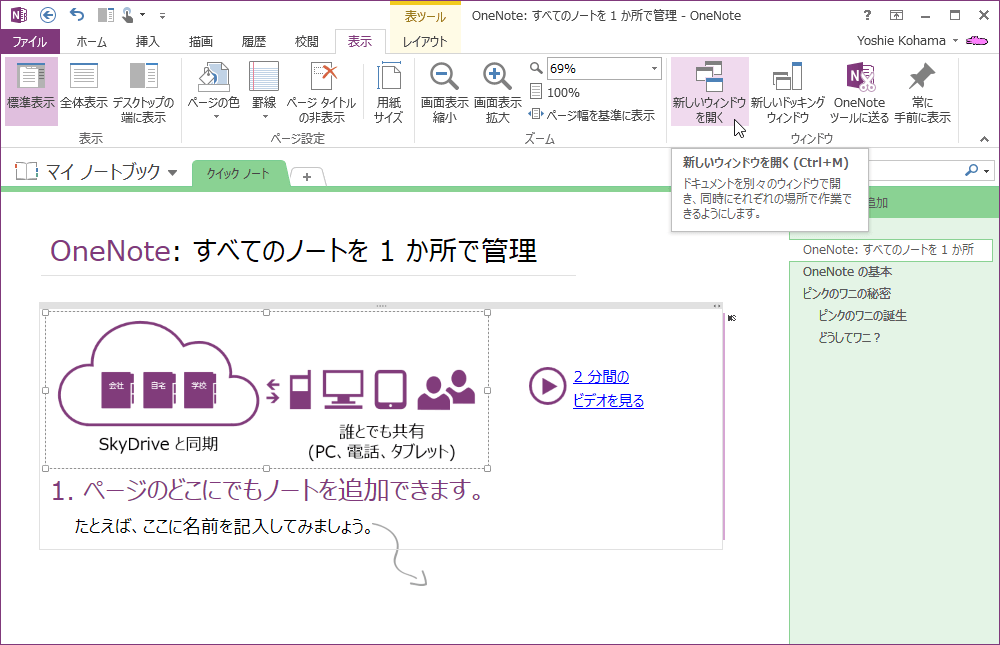Follow the 2 分間の link
The image size is (1000, 645).
(601, 377)
